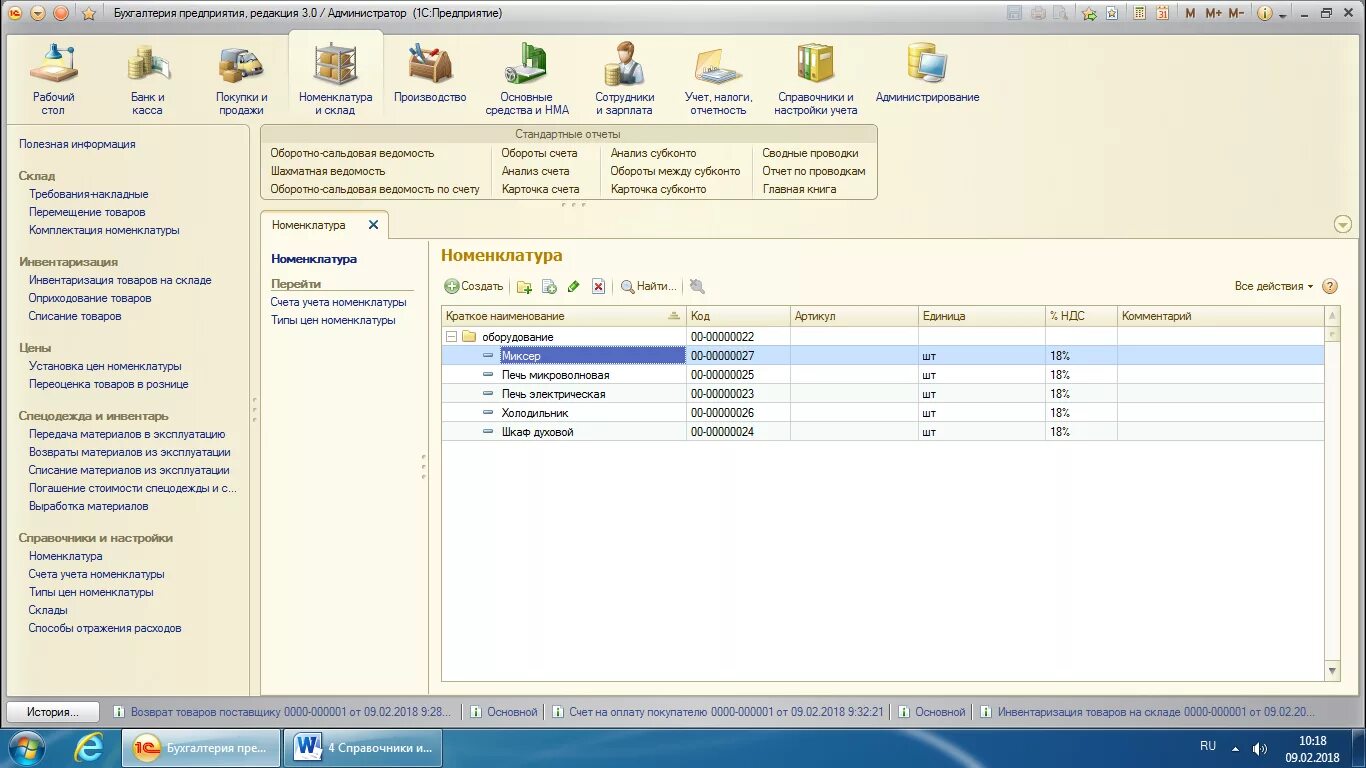Open Анализ счета report
This screenshot has width=1366, height=768.
coord(535,171)
